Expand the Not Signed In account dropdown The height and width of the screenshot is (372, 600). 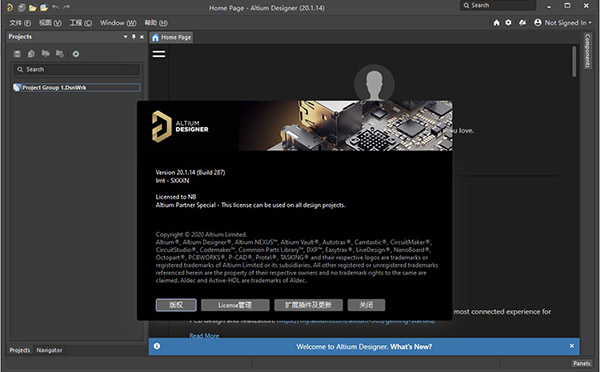pos(562,23)
